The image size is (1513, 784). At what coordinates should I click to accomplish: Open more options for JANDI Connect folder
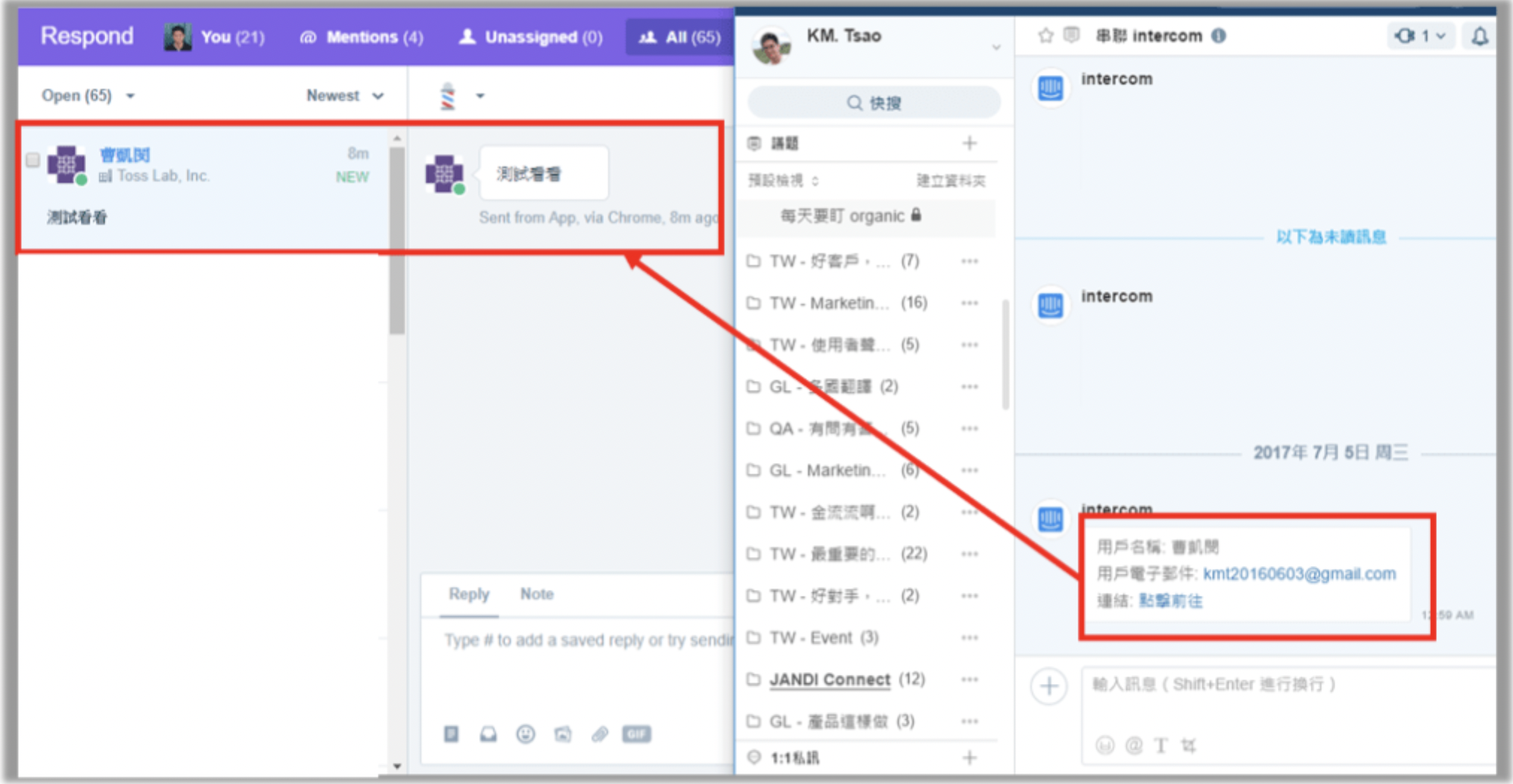click(969, 679)
